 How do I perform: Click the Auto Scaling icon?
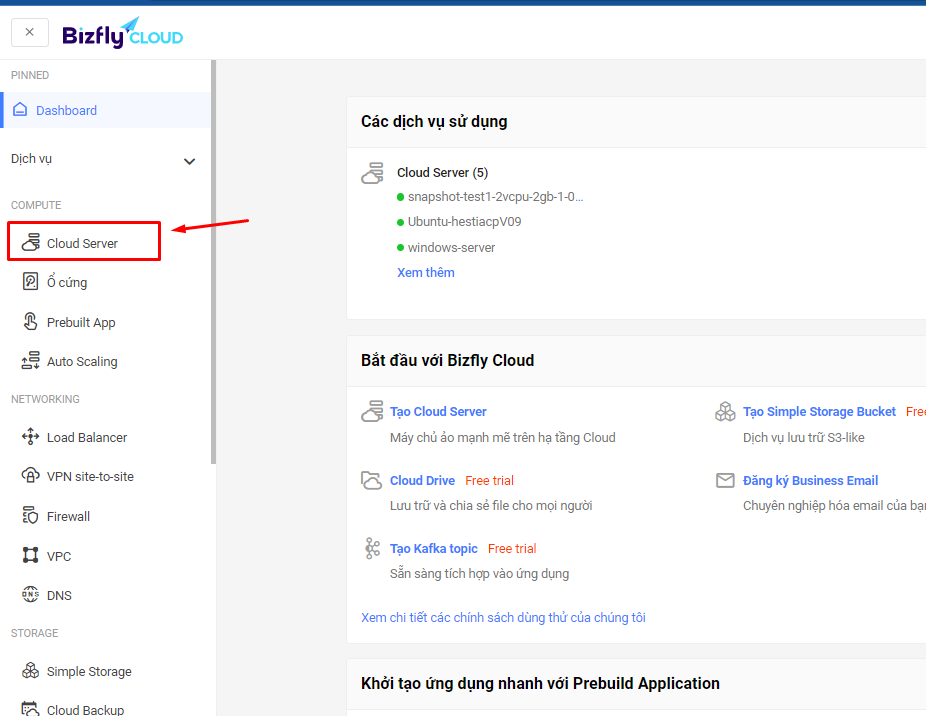[x=30, y=360]
